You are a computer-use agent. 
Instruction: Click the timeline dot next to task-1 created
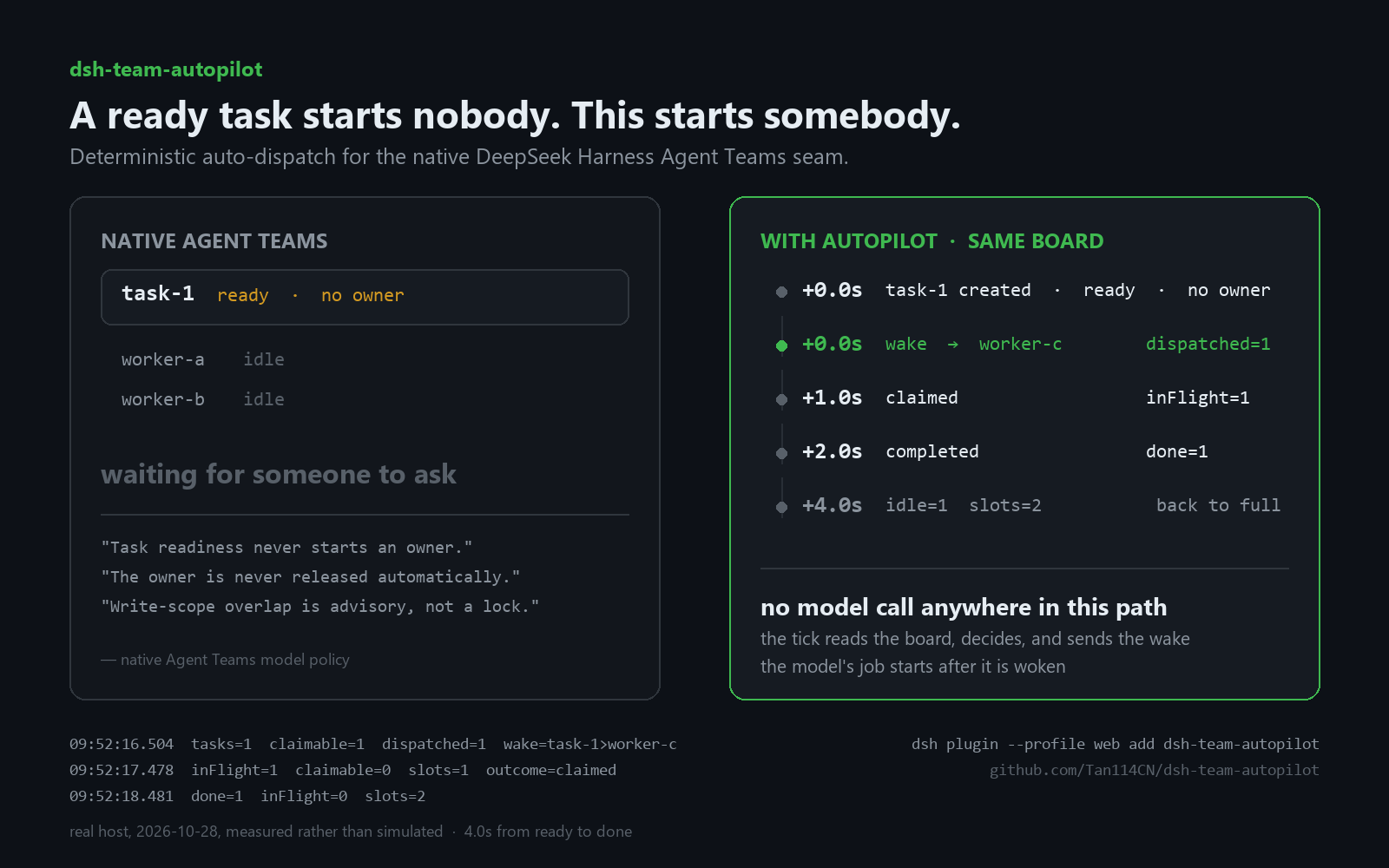(x=781, y=292)
